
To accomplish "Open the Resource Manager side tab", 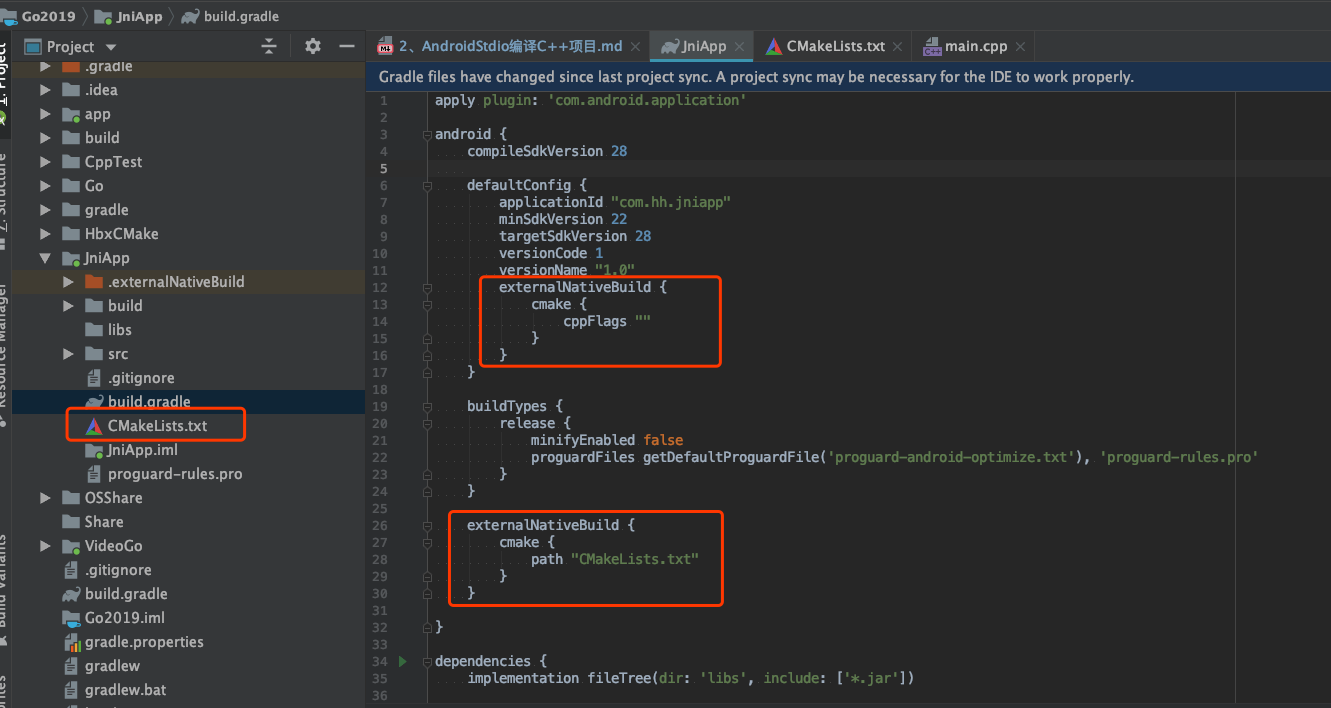I will [x=4, y=354].
